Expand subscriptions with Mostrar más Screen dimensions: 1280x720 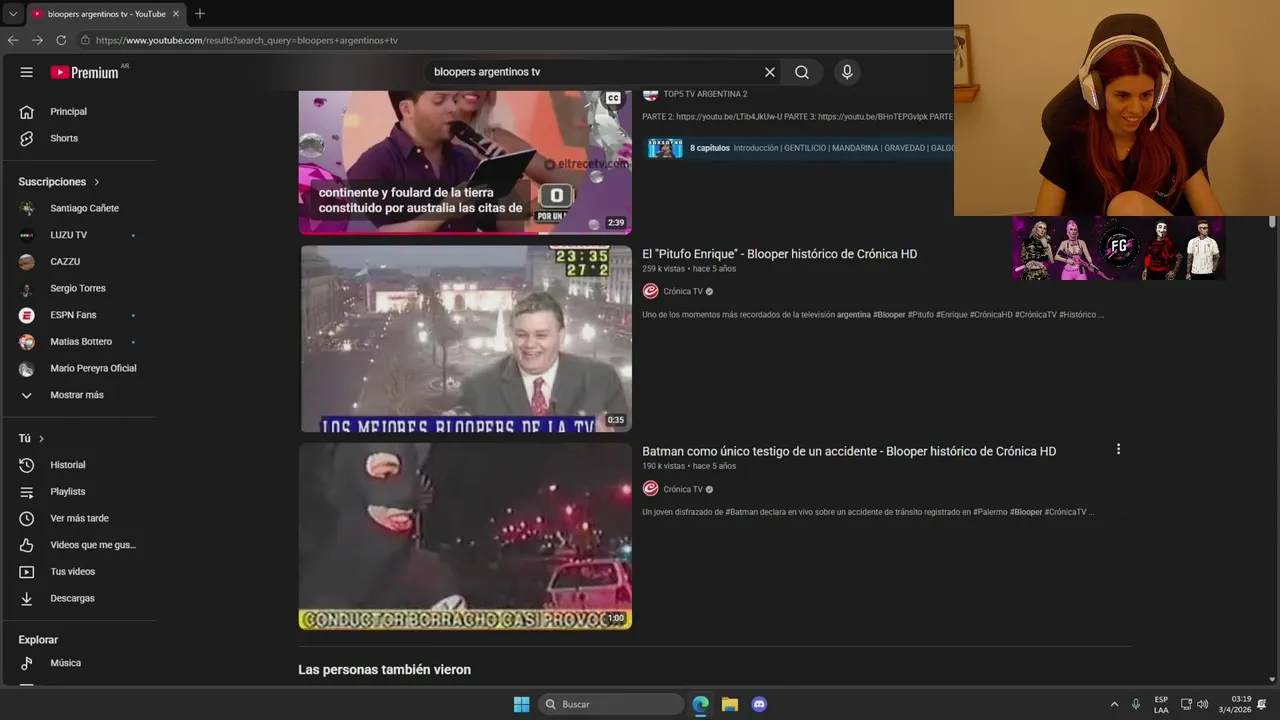click(78, 395)
